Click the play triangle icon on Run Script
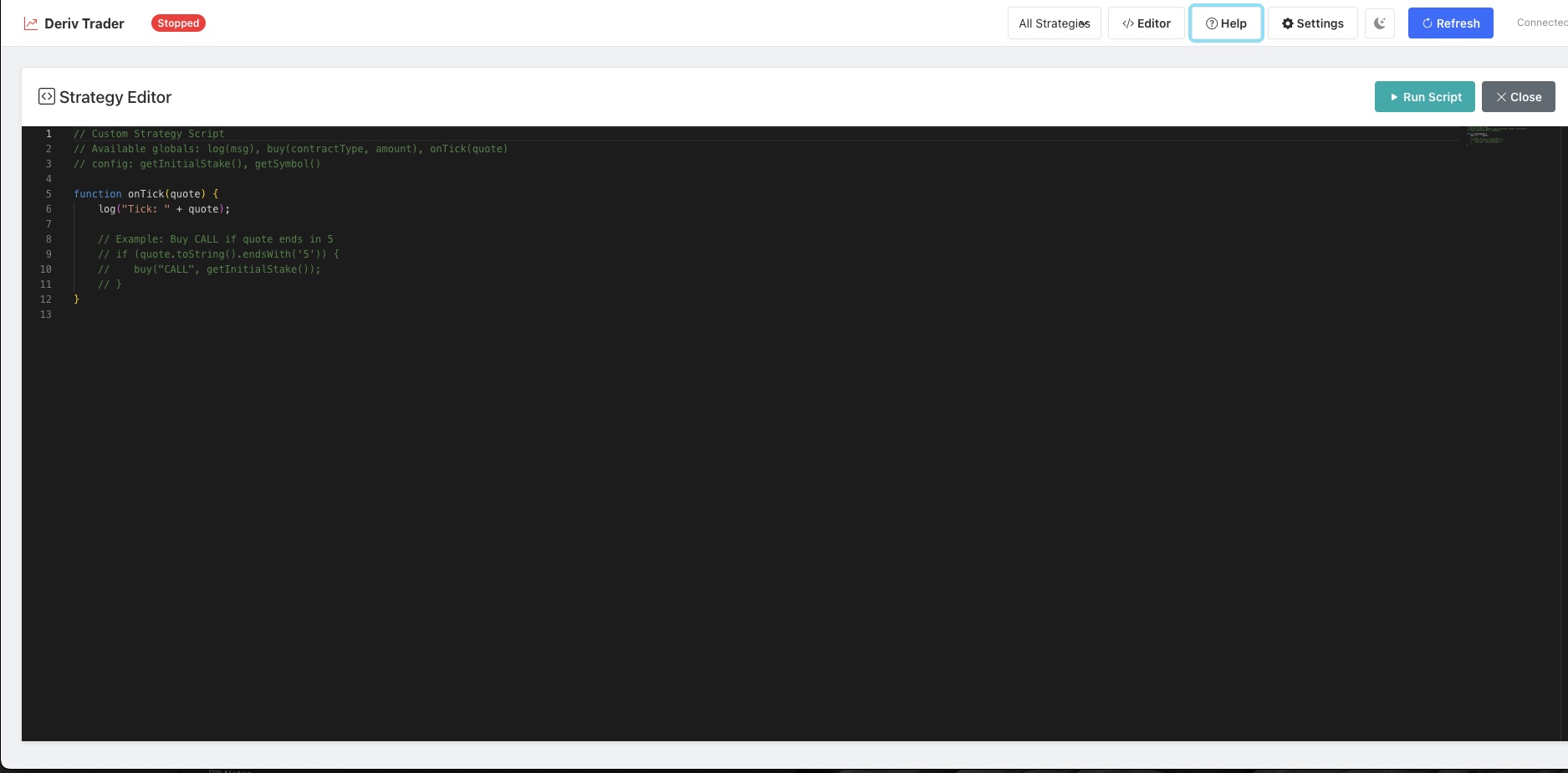Viewport: 1568px width, 773px height. pyautogui.click(x=1392, y=97)
